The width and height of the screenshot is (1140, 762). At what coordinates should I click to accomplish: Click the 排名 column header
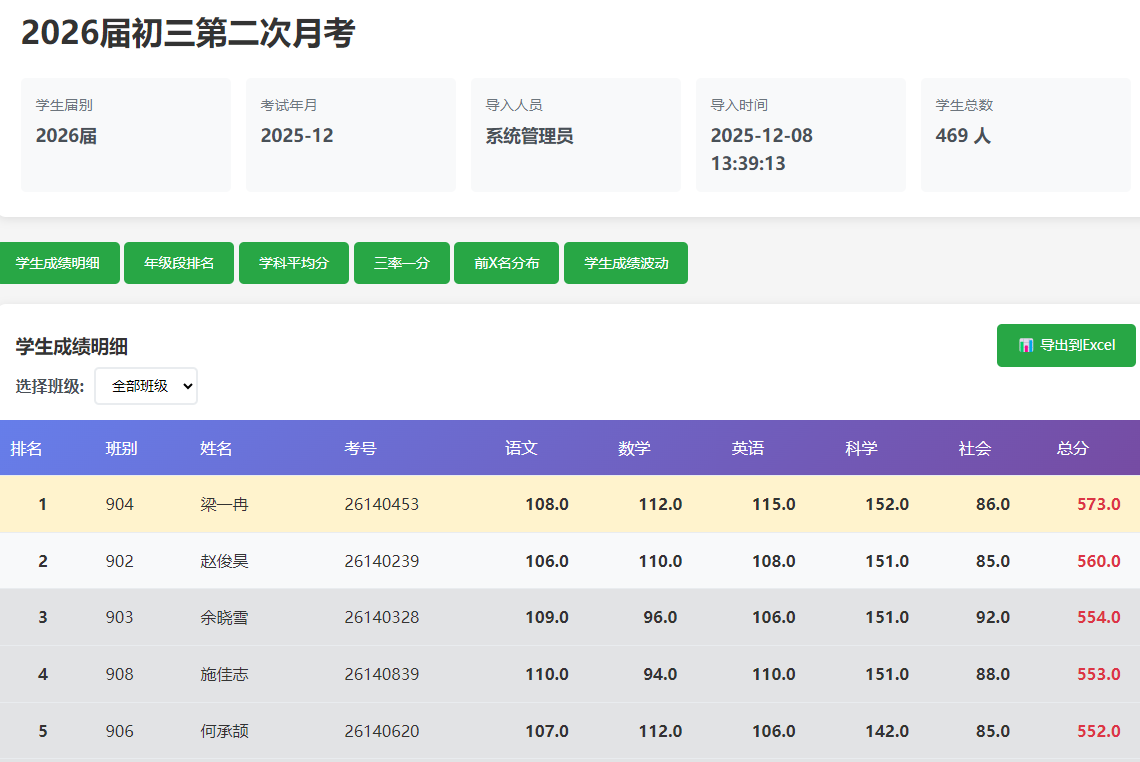26,448
